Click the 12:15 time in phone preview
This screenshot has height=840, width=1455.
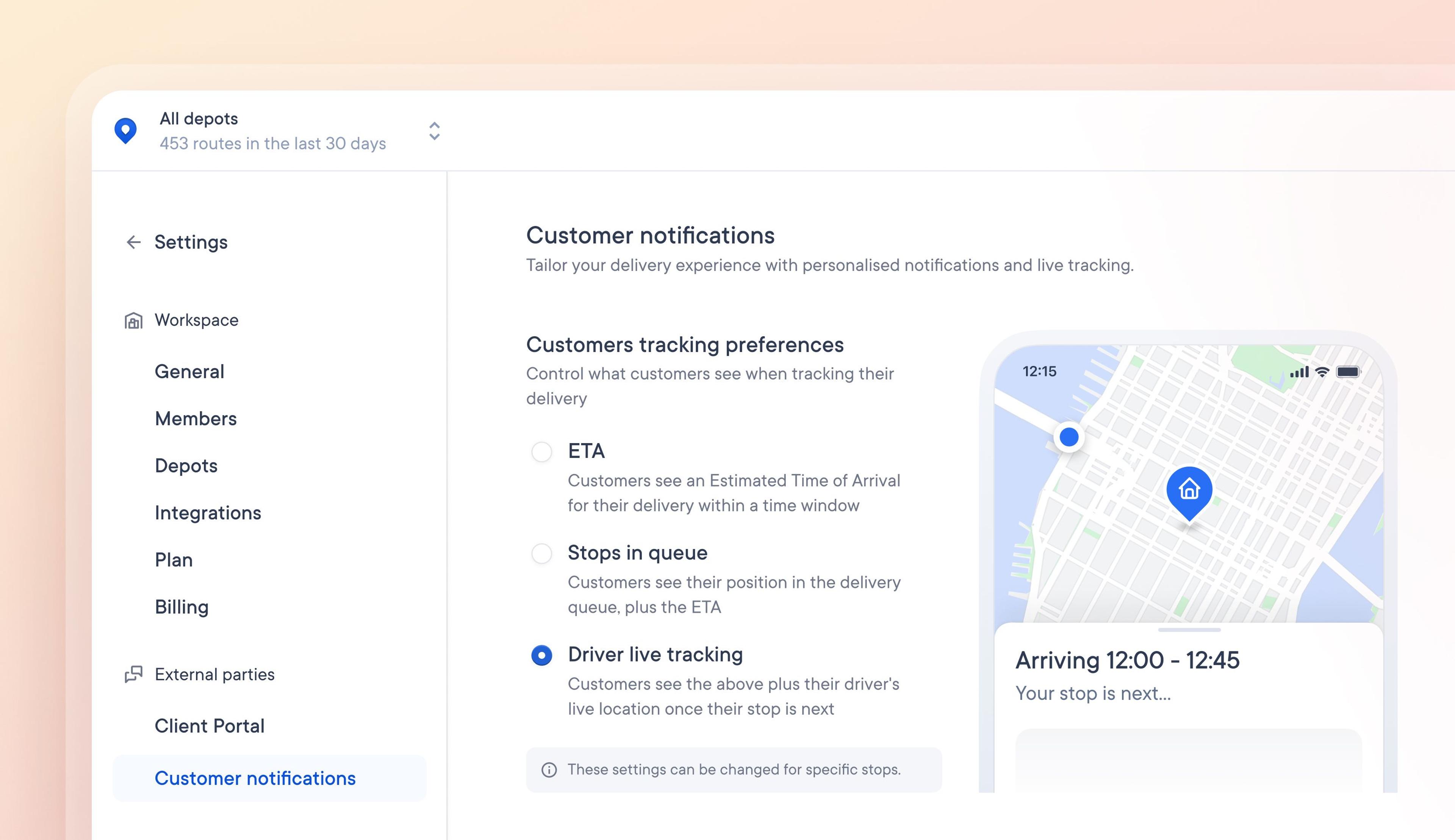click(1039, 372)
